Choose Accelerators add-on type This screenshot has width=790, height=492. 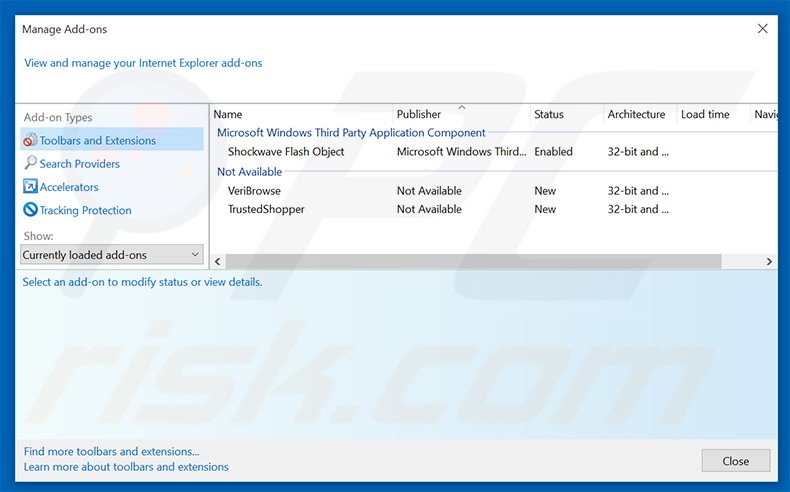click(69, 187)
